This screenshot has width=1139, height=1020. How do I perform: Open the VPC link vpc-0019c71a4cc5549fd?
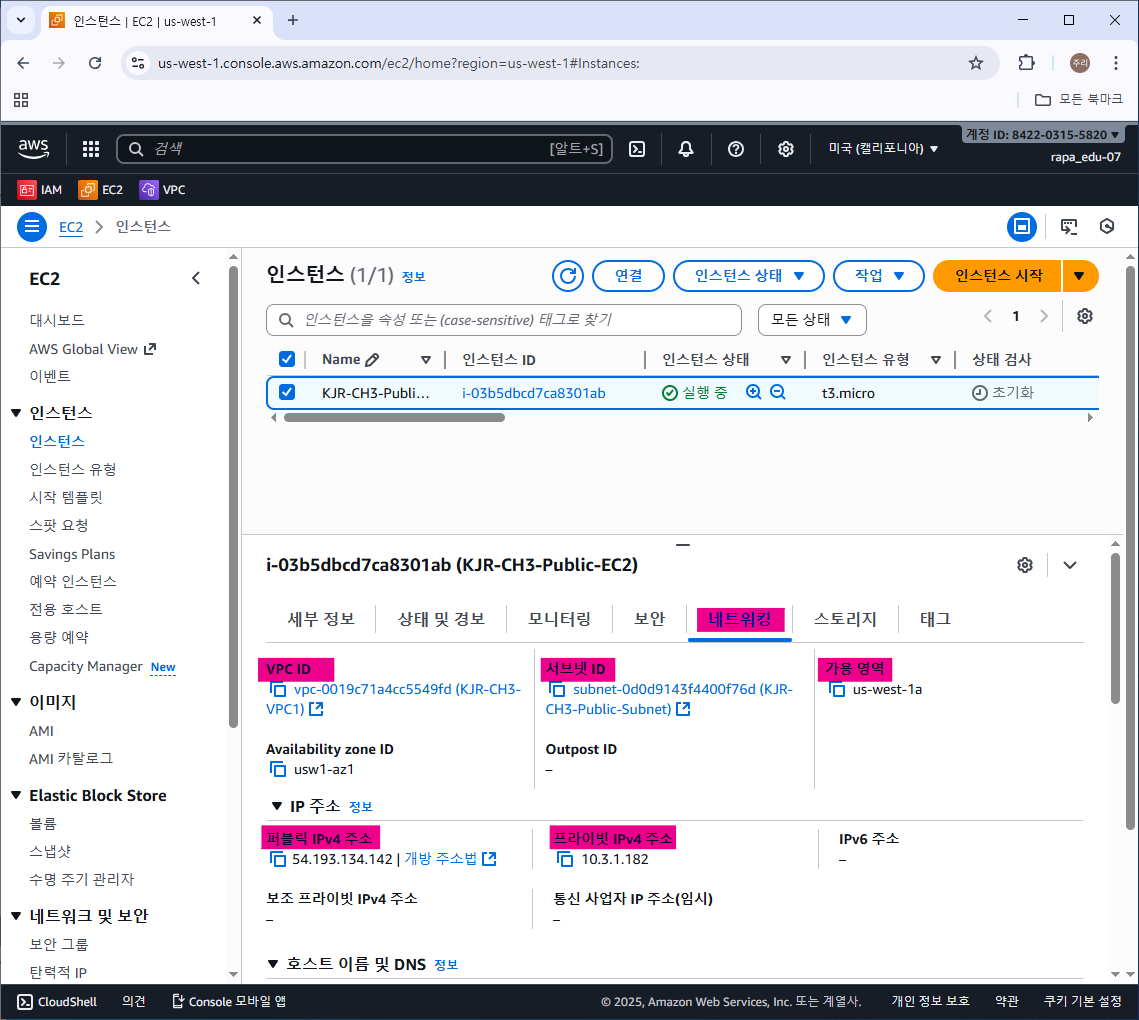tap(394, 699)
